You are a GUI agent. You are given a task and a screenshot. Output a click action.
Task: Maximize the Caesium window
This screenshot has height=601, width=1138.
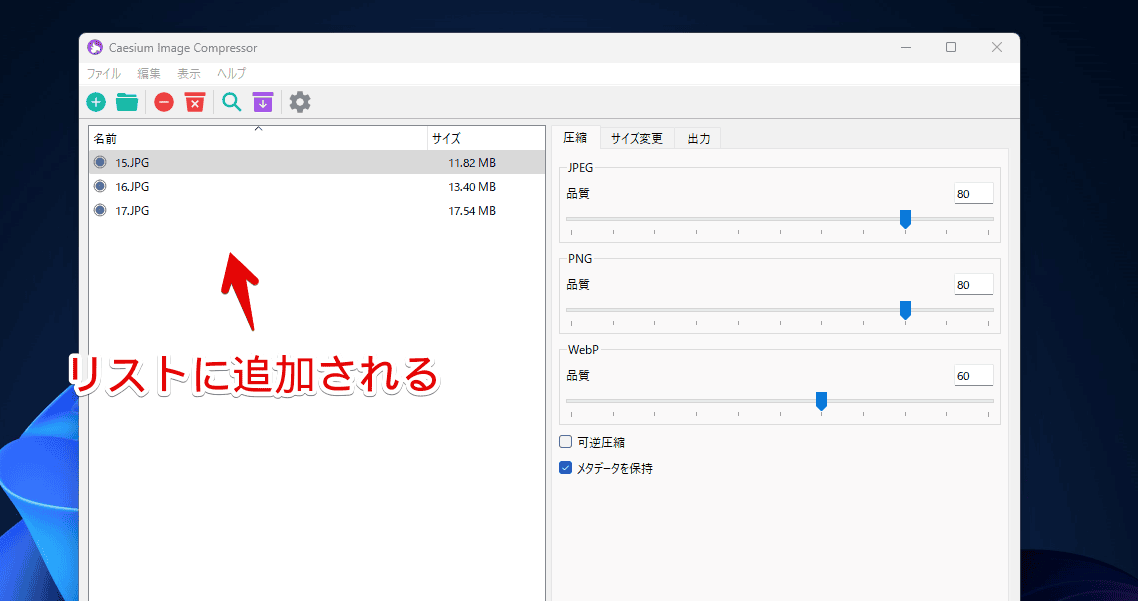951,48
